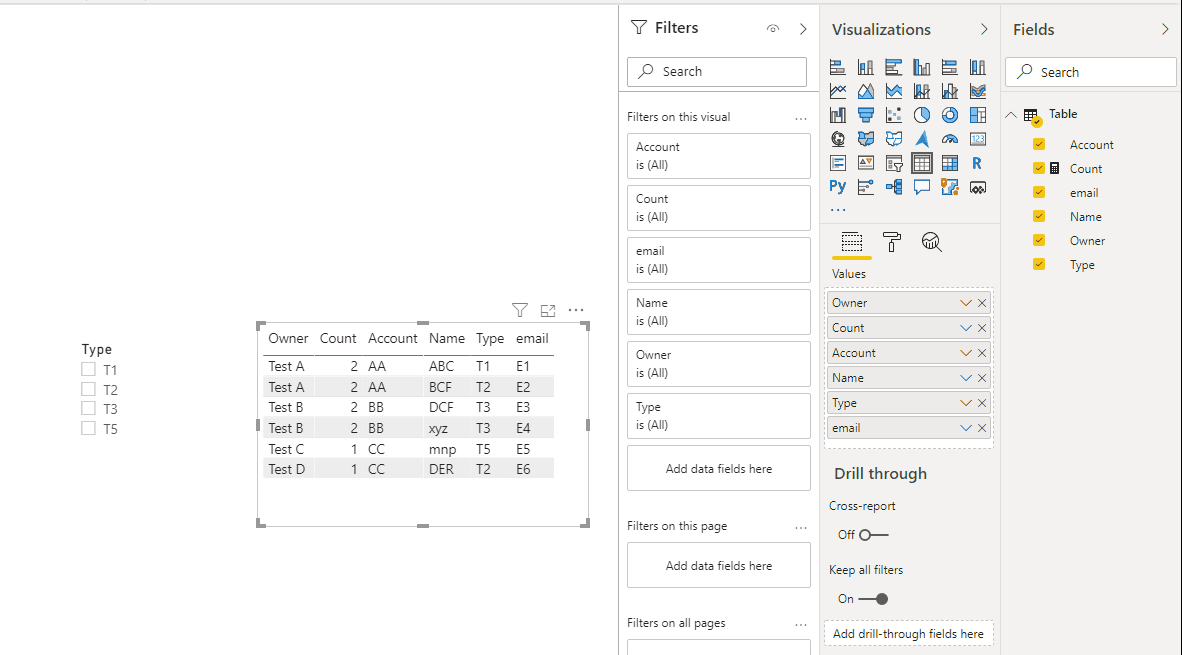Check the T1 slicer checkbox

pos(88,369)
